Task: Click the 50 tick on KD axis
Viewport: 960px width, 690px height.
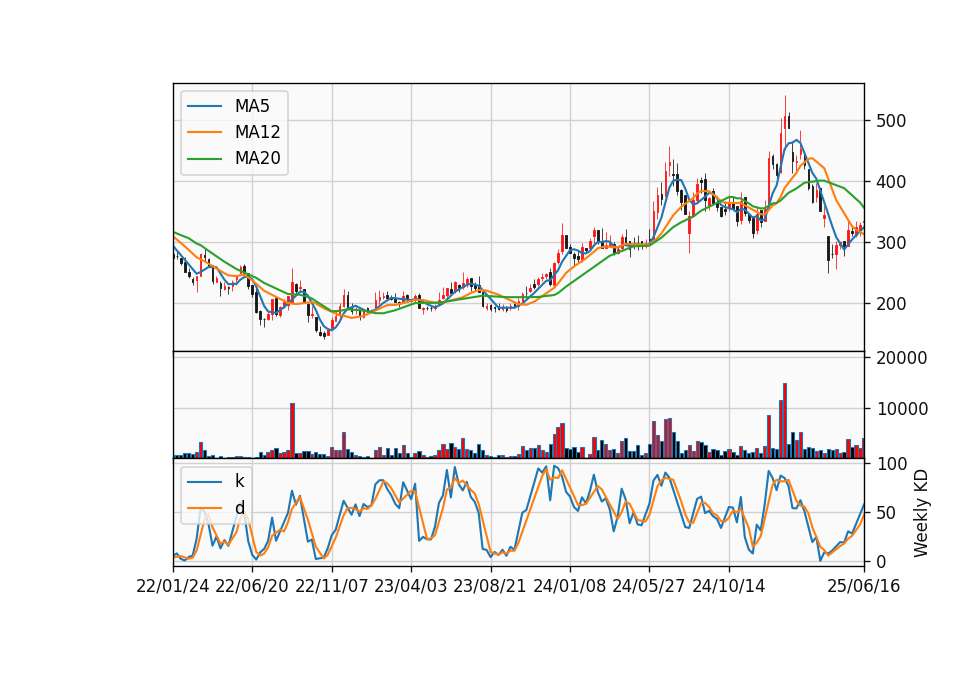Action: [x=886, y=513]
